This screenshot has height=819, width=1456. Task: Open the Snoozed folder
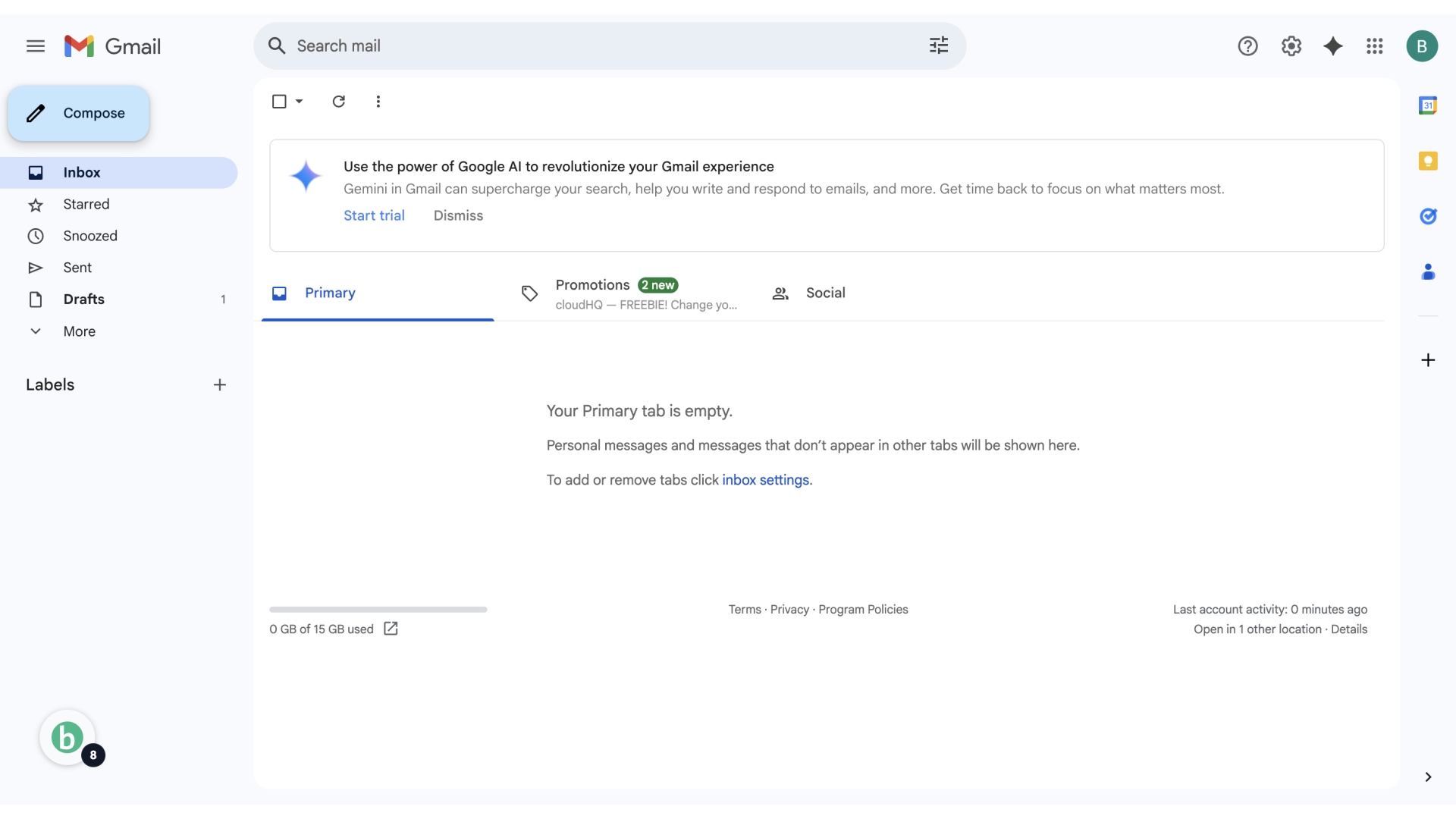click(x=118, y=237)
